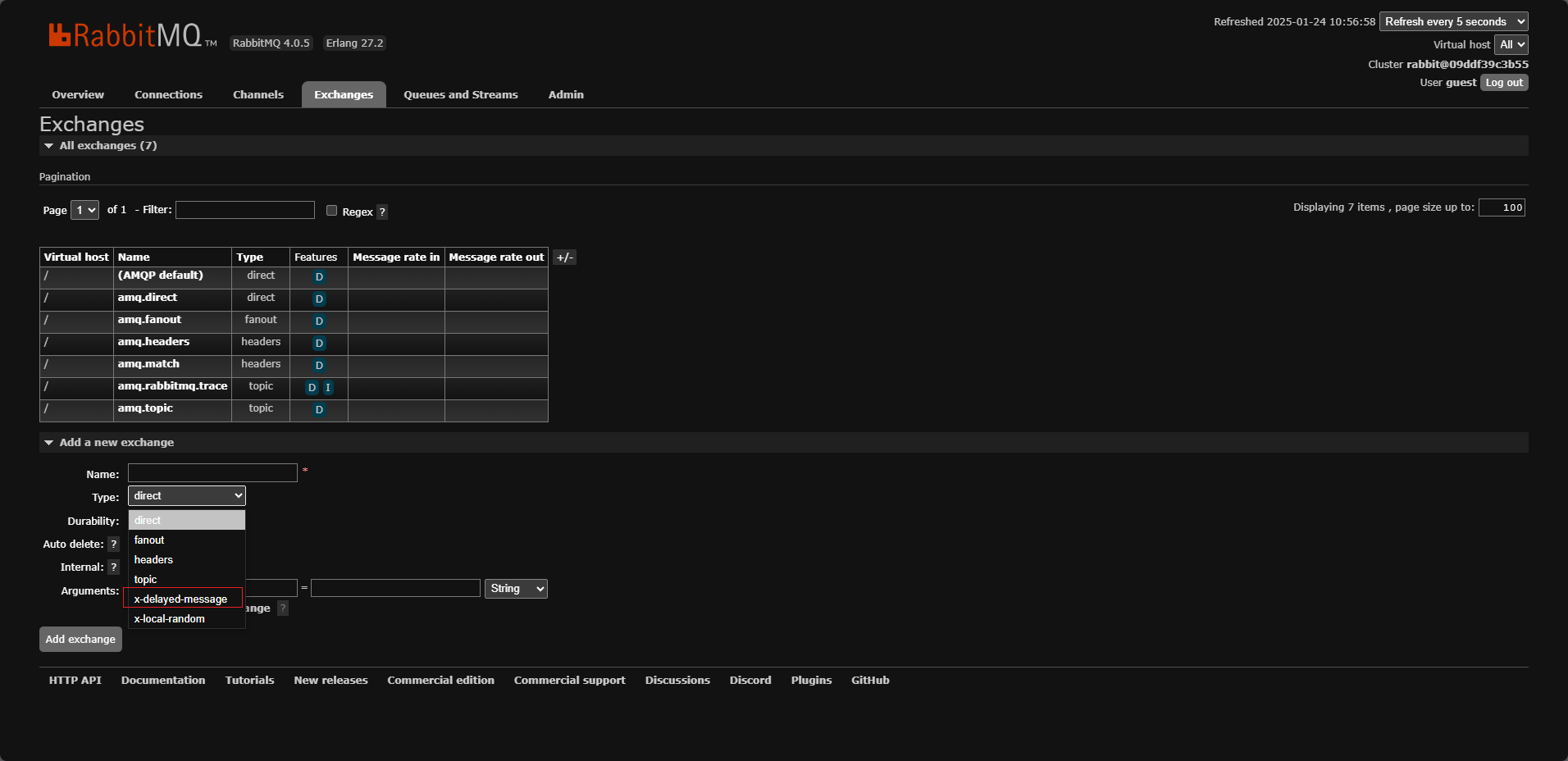This screenshot has width=1568, height=761.
Task: Focus the exchange Name field
Action: 212,473
